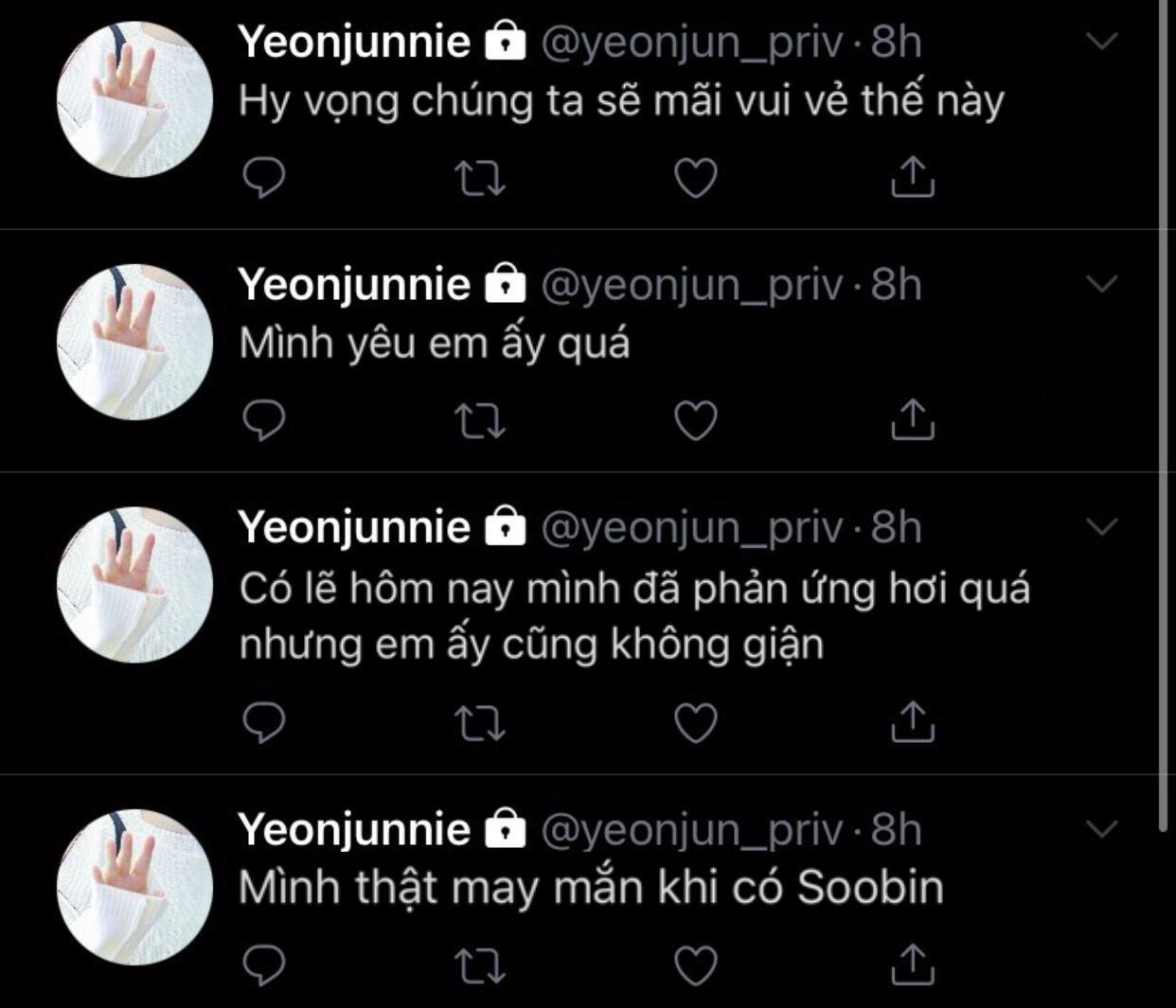Open the chevron menu on Soobin tweet
This screenshot has width=1176, height=1008.
1102,829
